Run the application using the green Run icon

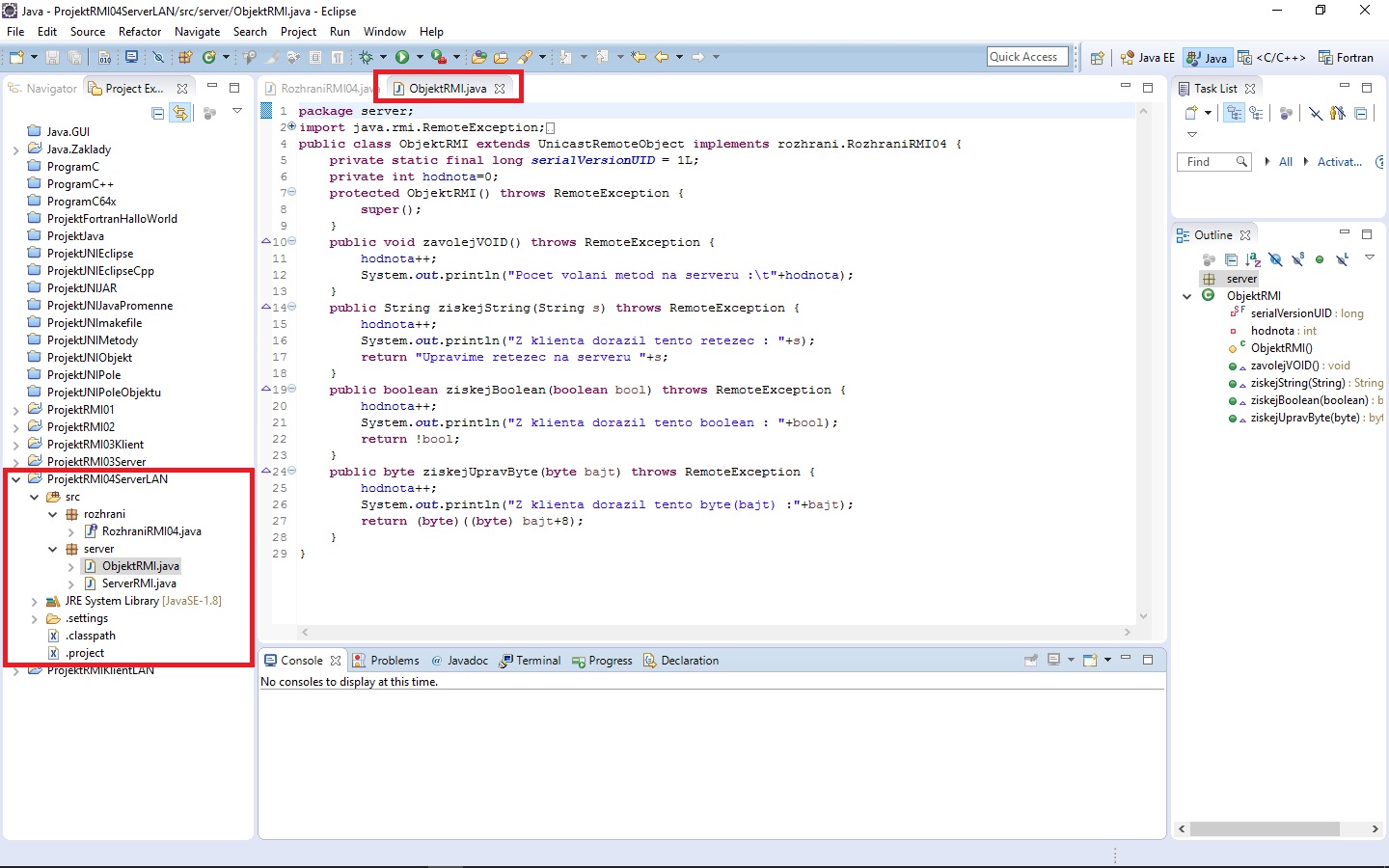coord(403,56)
